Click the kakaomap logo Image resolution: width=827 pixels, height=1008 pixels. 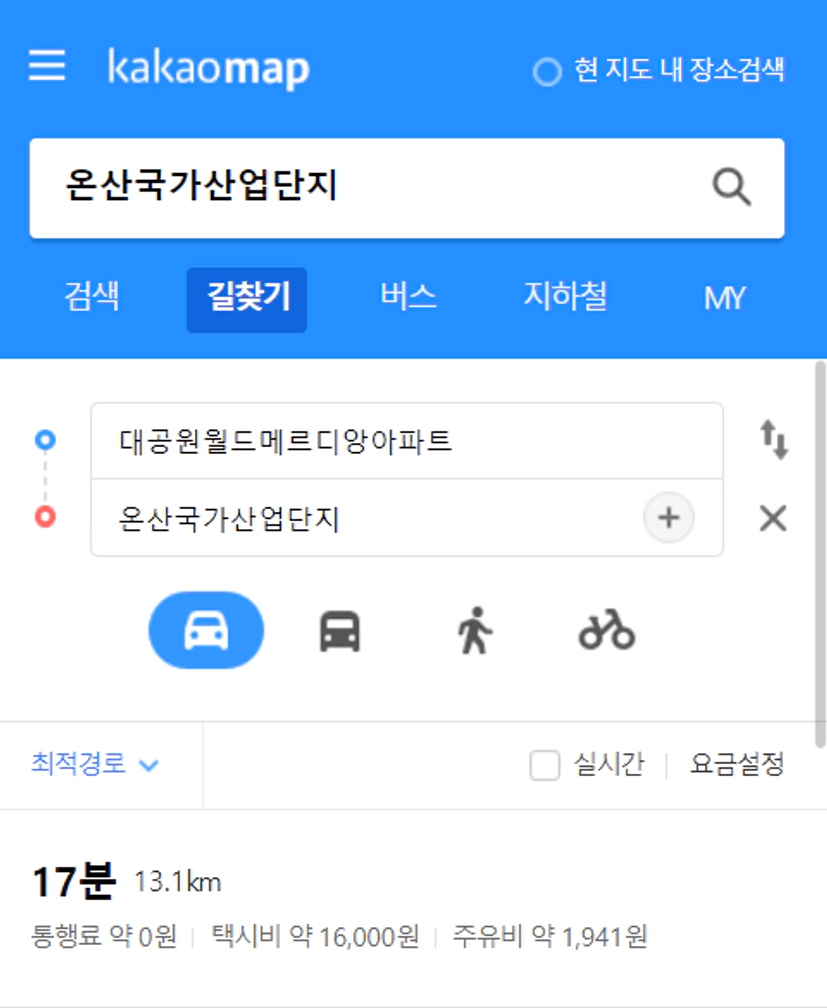208,68
